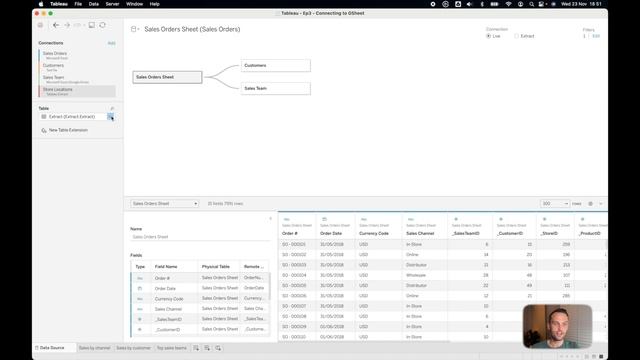Select the Sales Team table on the canvas
Viewport: 640px width, 360px height.
[276, 89]
